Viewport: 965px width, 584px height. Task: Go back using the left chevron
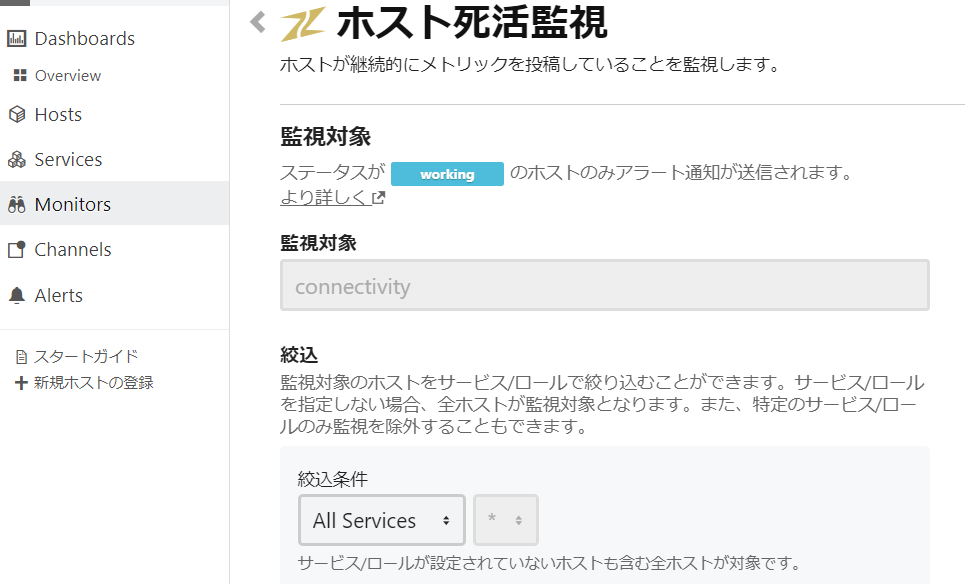[258, 22]
